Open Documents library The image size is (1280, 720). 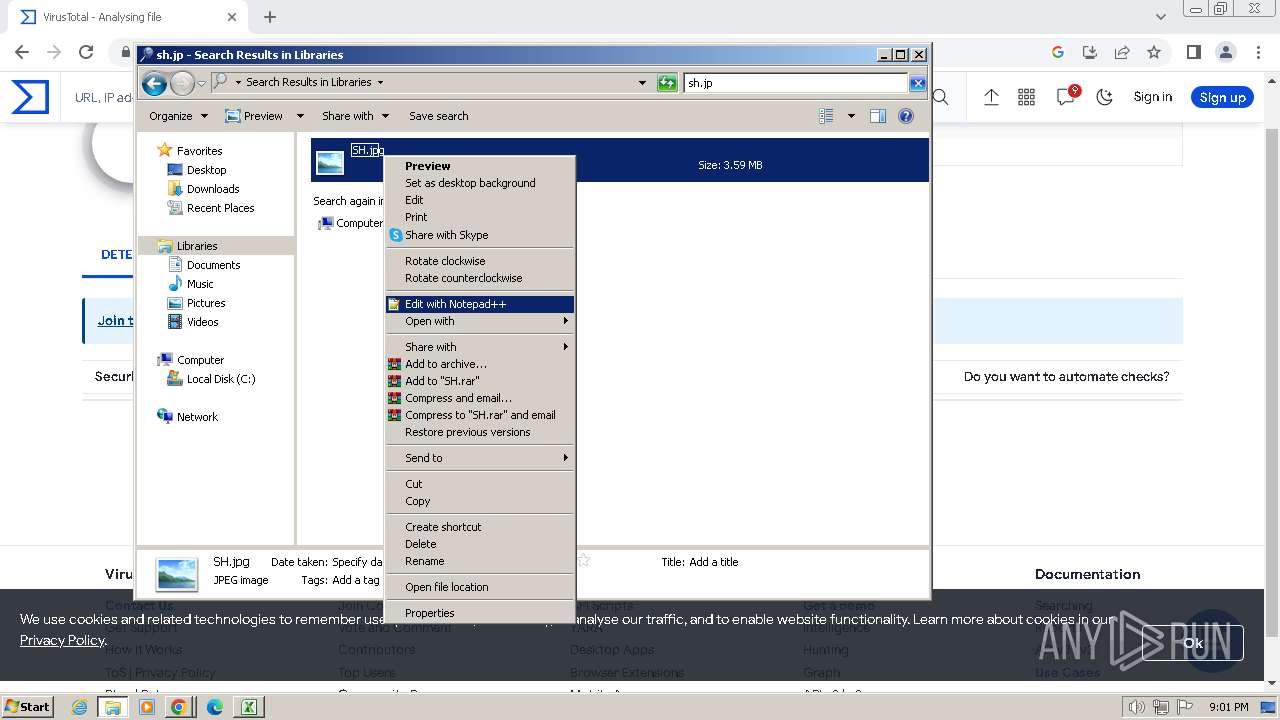(x=213, y=265)
